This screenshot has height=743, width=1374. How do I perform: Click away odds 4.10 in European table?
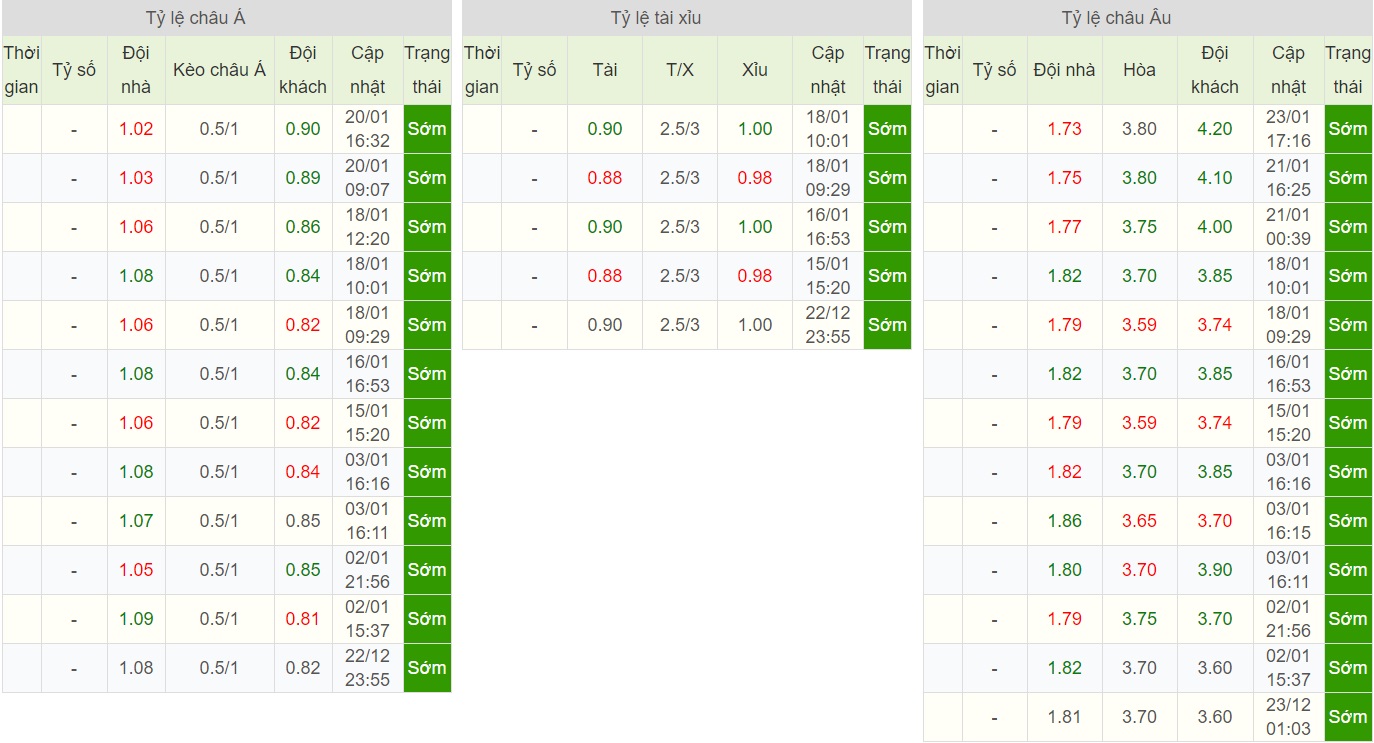[1215, 178]
